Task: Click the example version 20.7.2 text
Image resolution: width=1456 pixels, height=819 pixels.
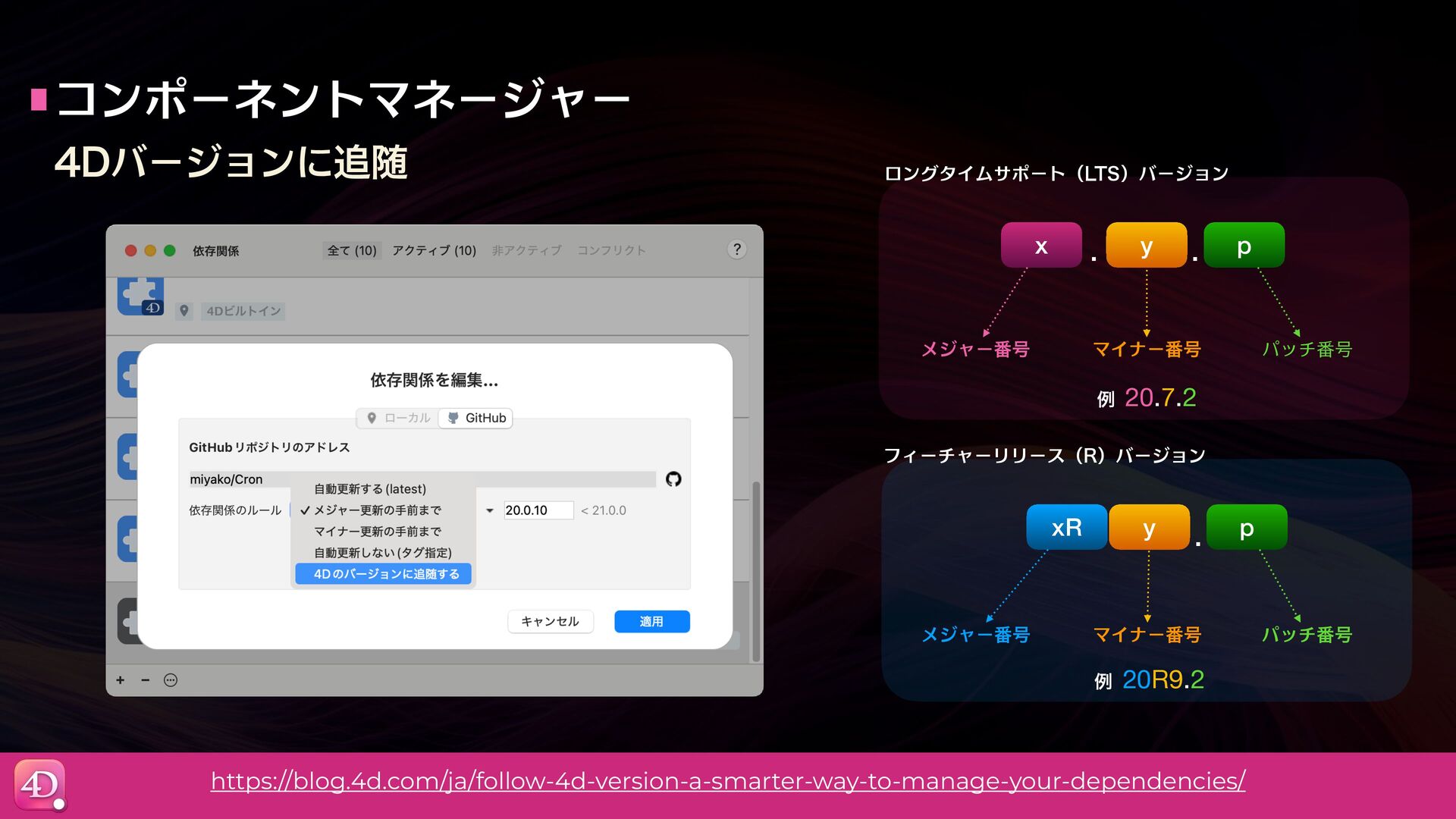Action: (1159, 397)
